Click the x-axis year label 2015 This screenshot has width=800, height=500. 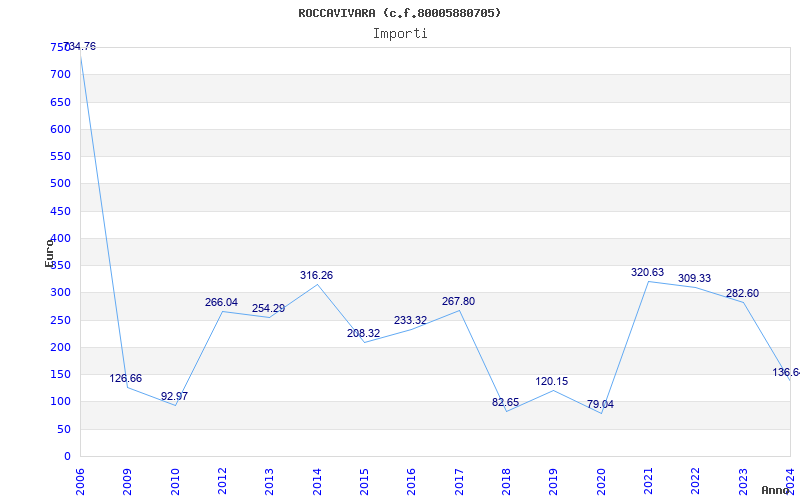coord(364,481)
